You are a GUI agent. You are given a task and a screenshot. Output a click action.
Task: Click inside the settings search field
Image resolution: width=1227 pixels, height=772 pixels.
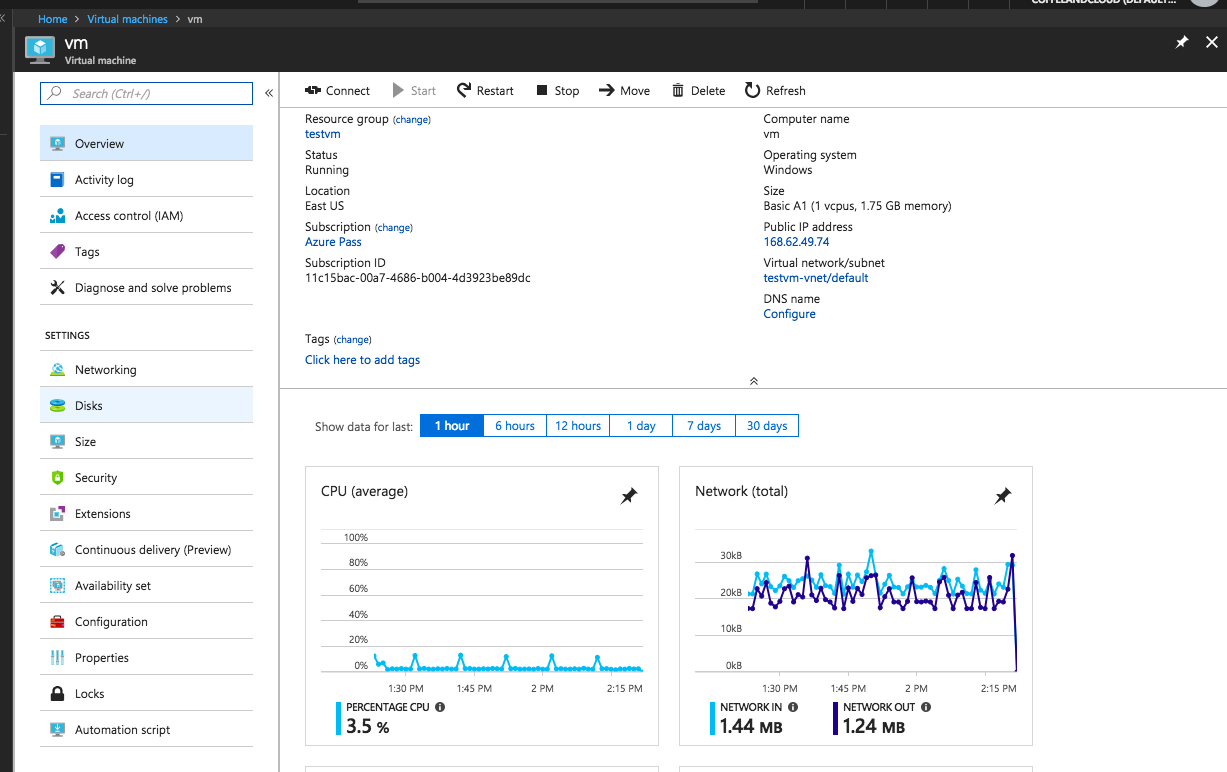pos(146,93)
